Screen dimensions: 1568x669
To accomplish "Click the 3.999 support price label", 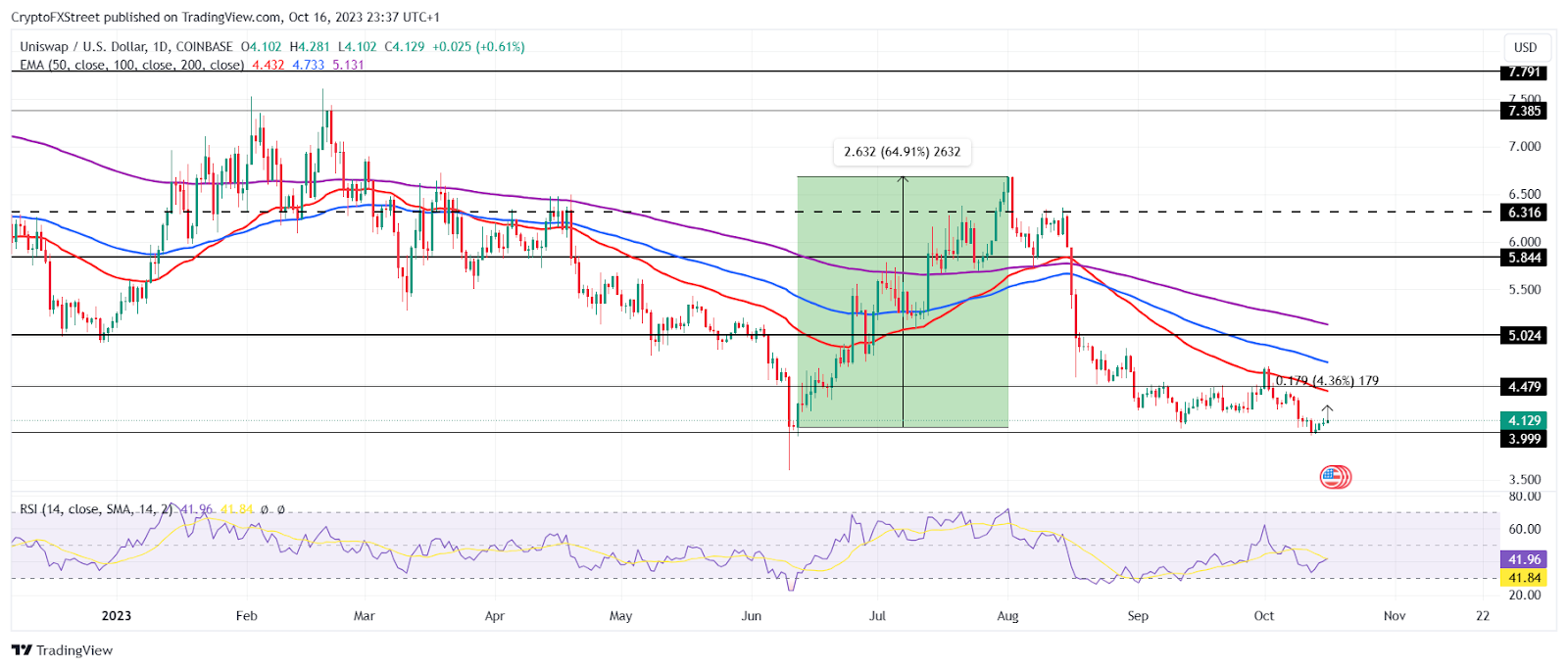I will point(1524,439).
